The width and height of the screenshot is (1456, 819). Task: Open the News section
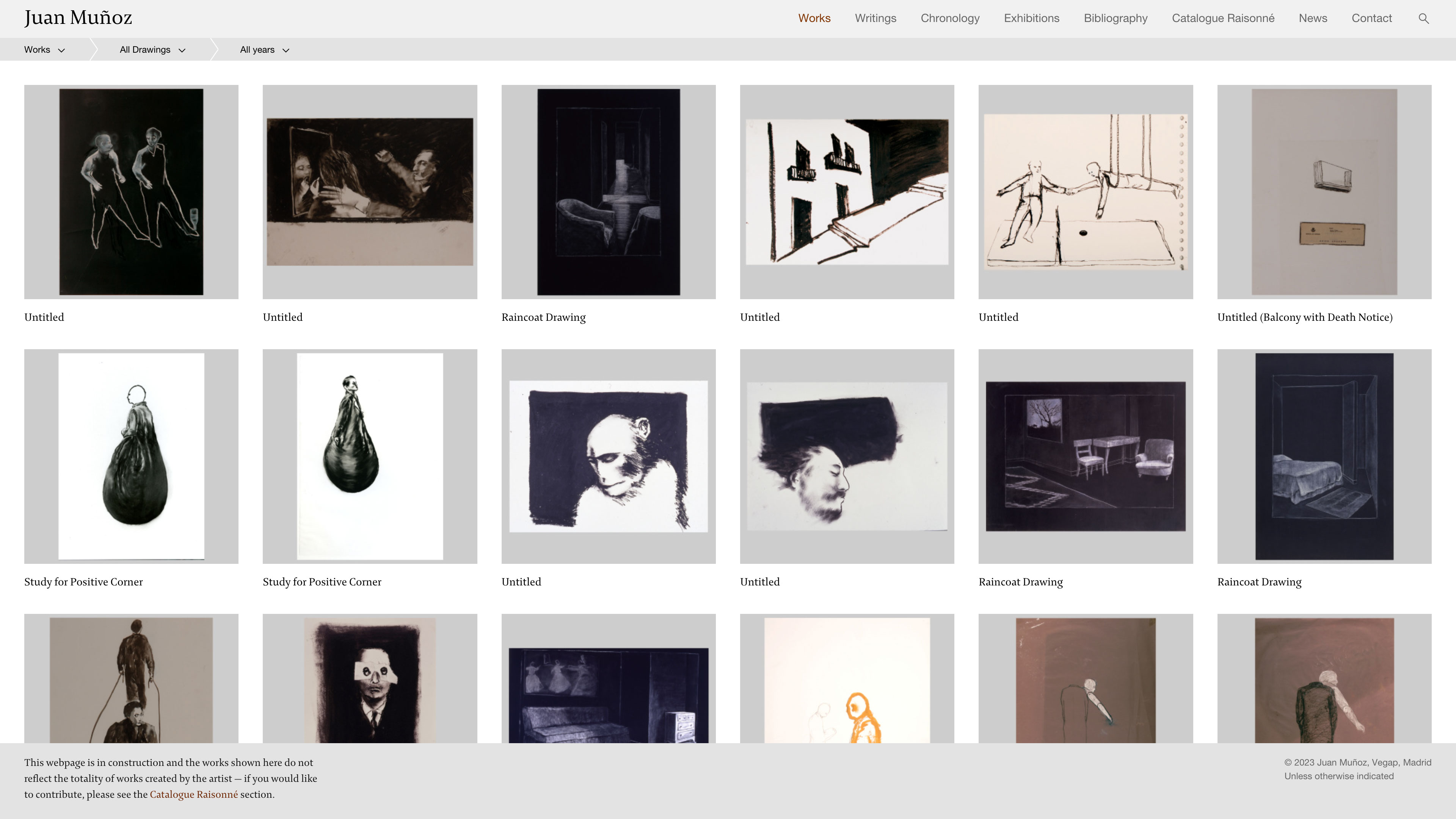tap(1312, 18)
